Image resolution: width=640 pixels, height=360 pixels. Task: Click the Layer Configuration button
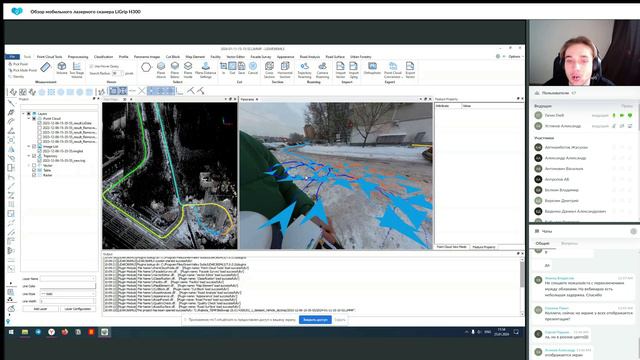point(78,309)
